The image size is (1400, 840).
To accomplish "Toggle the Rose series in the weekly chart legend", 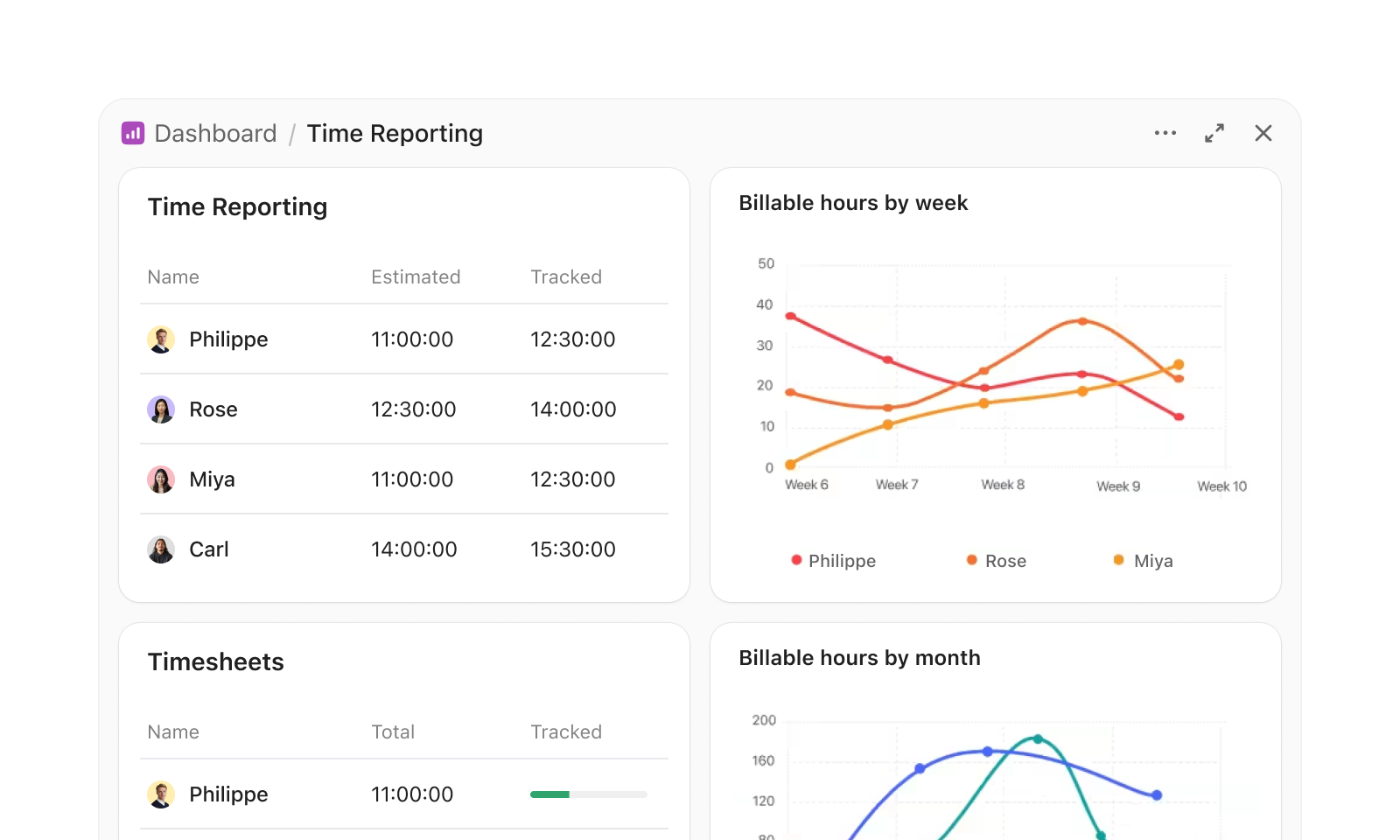I will 997,560.
